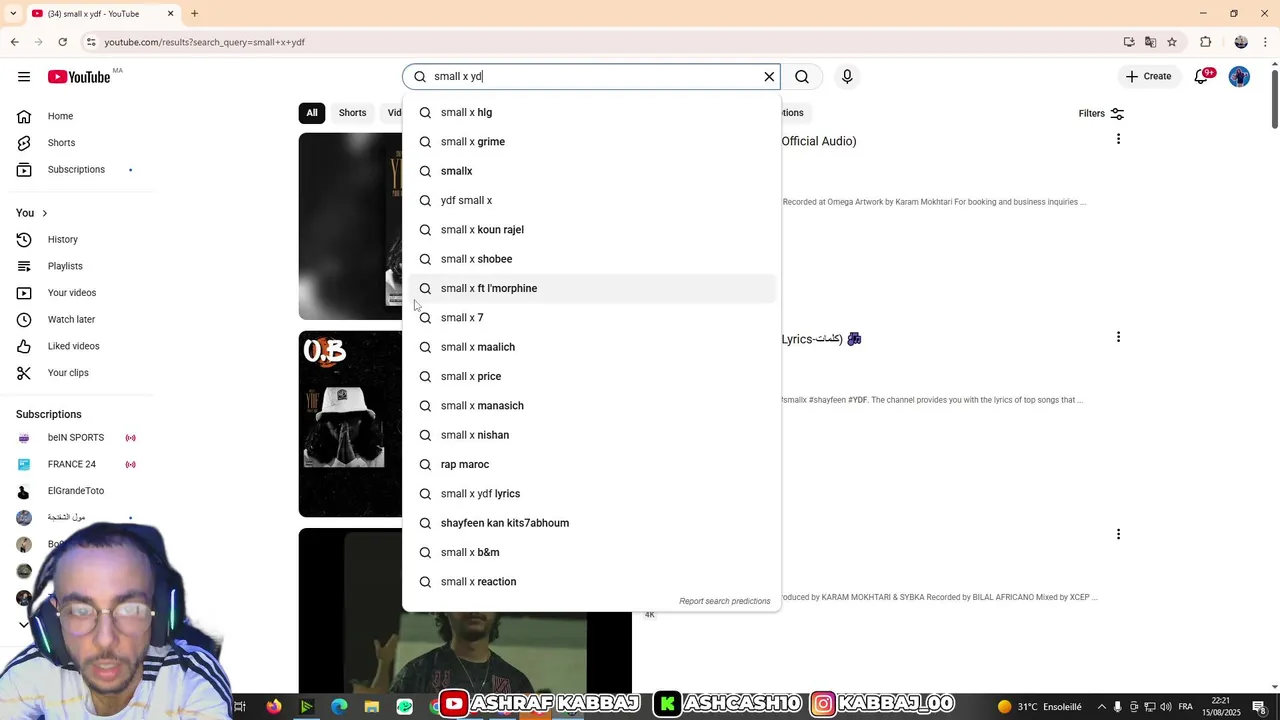
Task: Open the browser three-dot menu
Action: 1265,42
